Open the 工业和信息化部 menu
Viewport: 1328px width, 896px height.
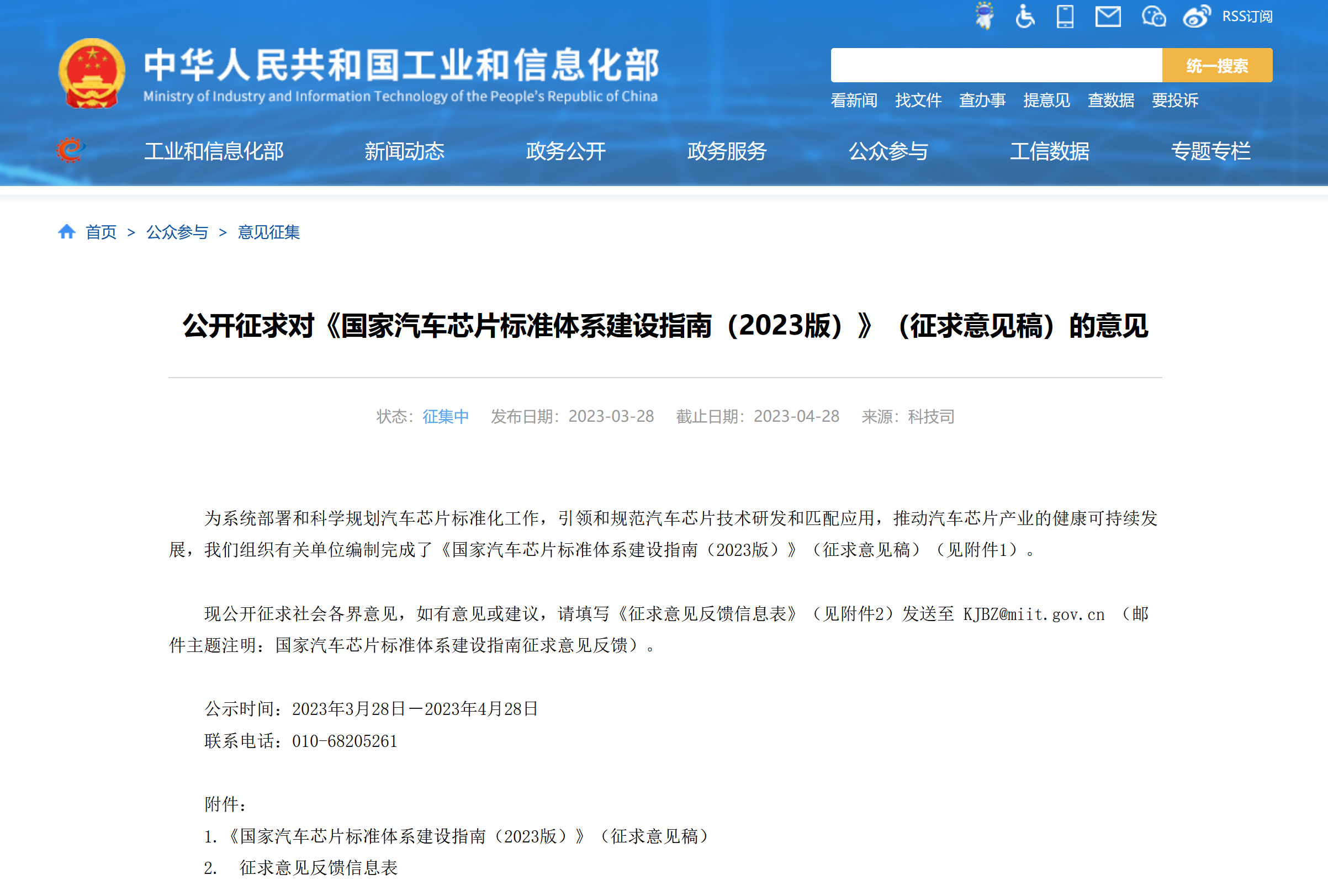pyautogui.click(x=214, y=151)
